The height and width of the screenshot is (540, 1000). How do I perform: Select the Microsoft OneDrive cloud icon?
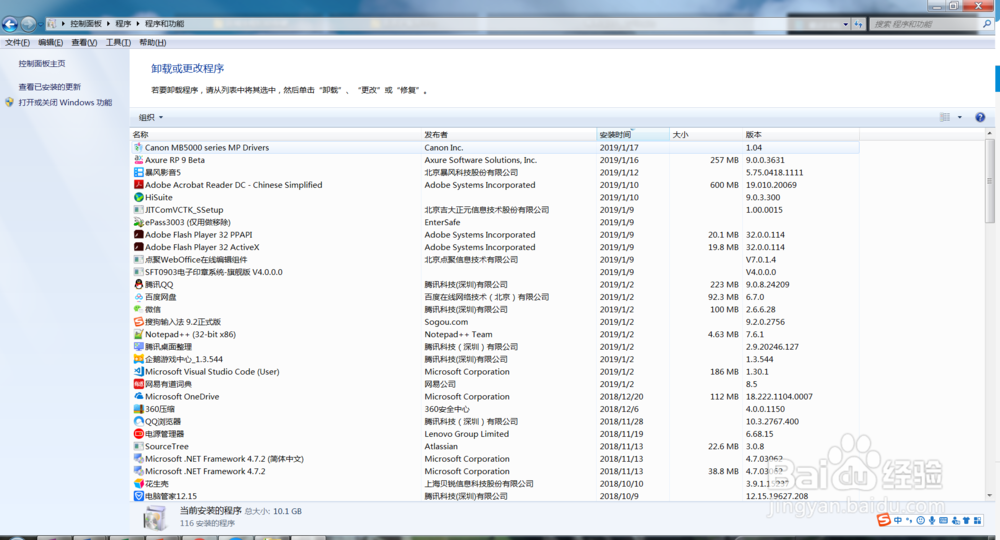pos(138,396)
